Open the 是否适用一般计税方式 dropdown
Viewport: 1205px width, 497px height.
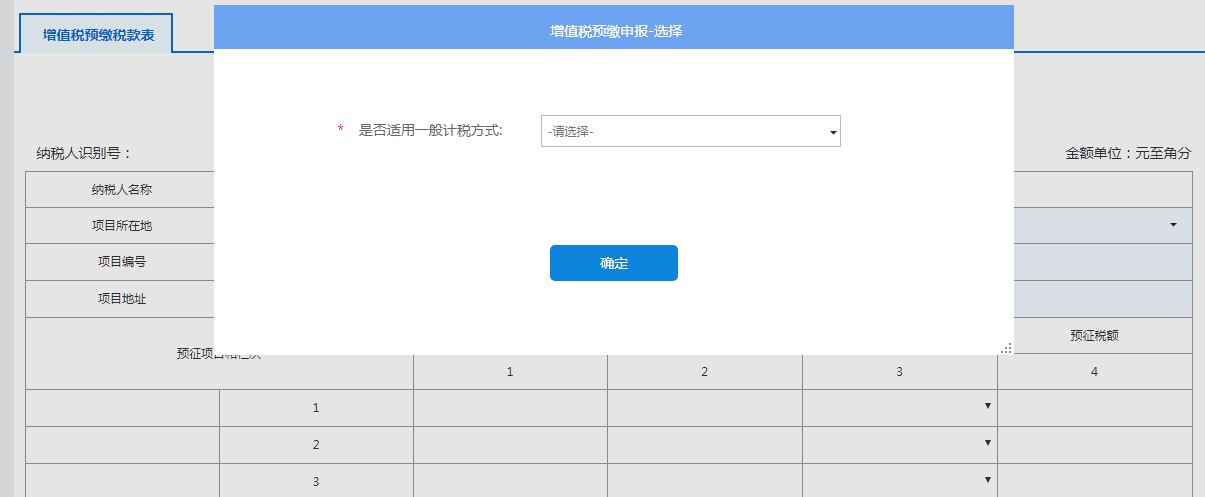[x=690, y=131]
